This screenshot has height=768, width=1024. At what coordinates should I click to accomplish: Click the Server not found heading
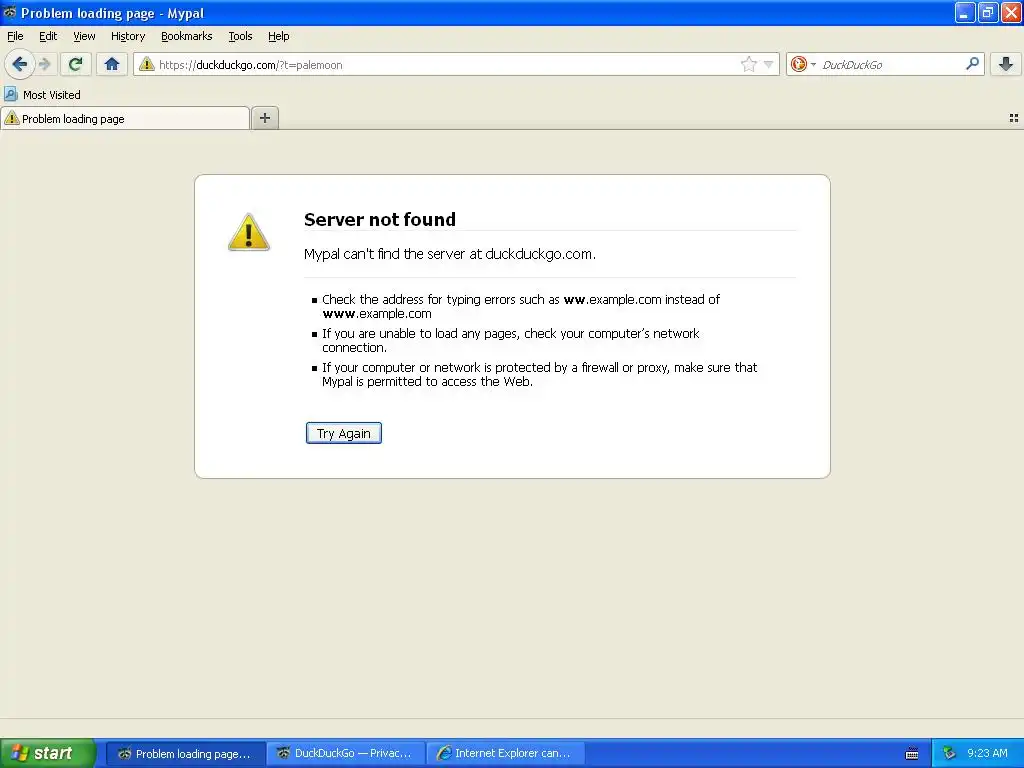click(x=380, y=219)
